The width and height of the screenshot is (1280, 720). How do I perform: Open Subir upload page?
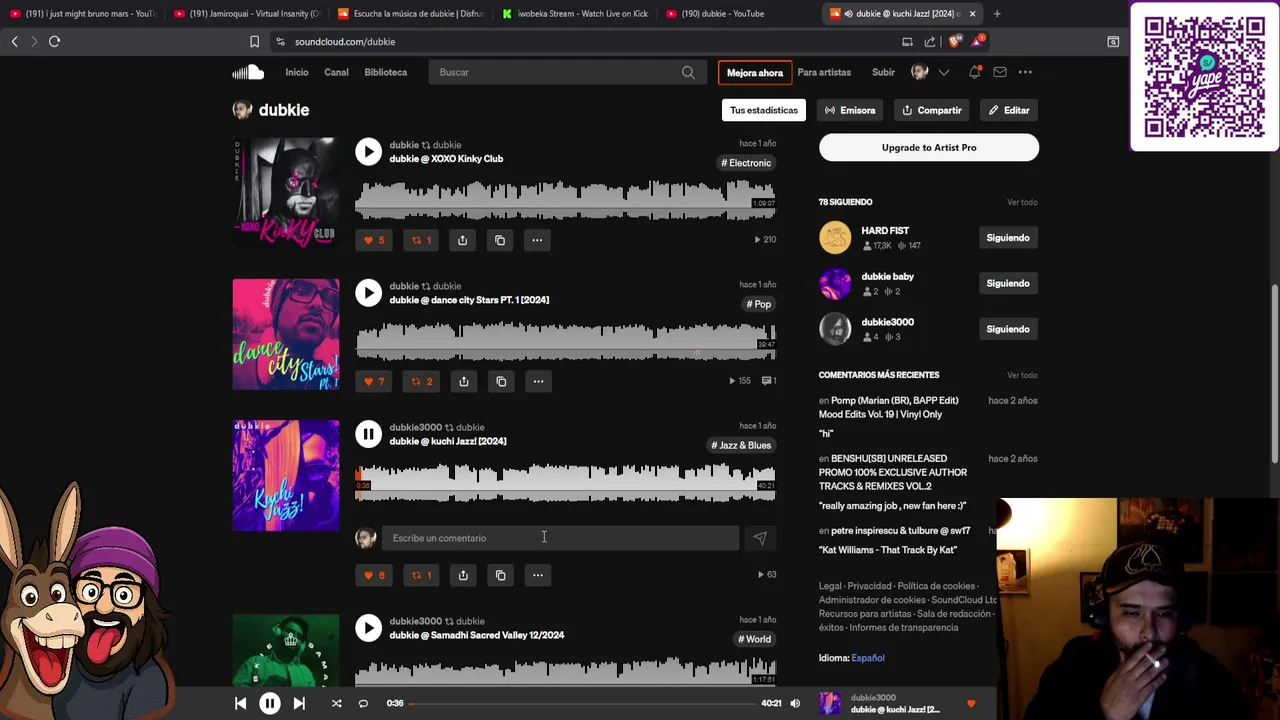tap(883, 72)
